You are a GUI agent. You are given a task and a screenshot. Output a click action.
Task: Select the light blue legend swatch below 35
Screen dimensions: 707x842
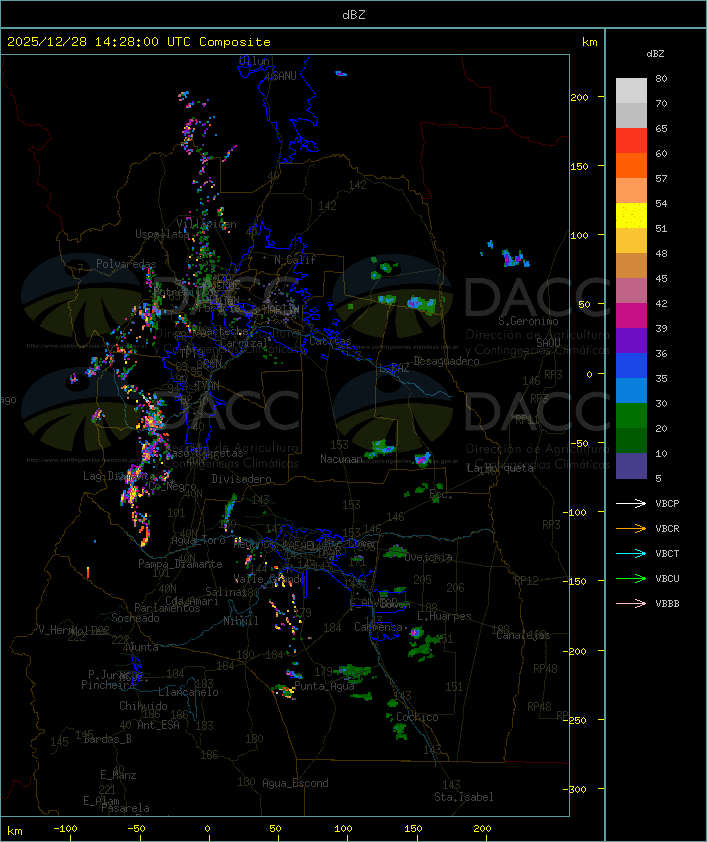click(631, 391)
